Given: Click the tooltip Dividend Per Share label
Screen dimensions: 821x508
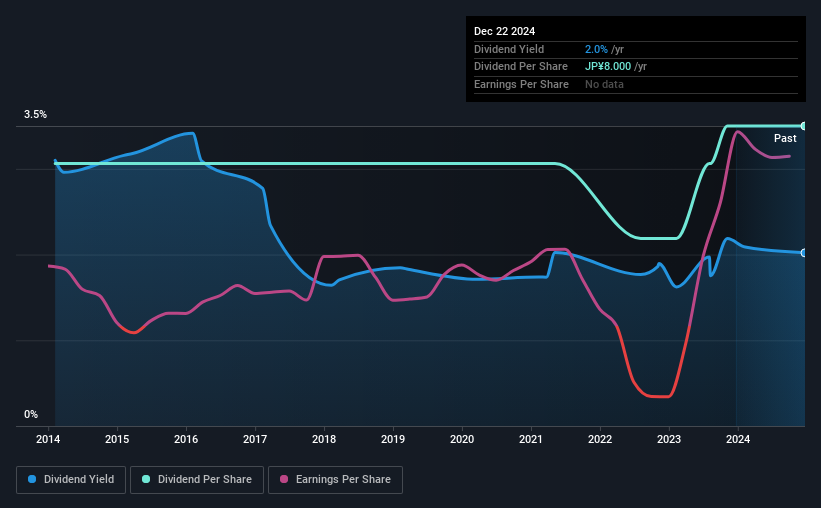Looking at the screenshot, I should tap(520, 67).
